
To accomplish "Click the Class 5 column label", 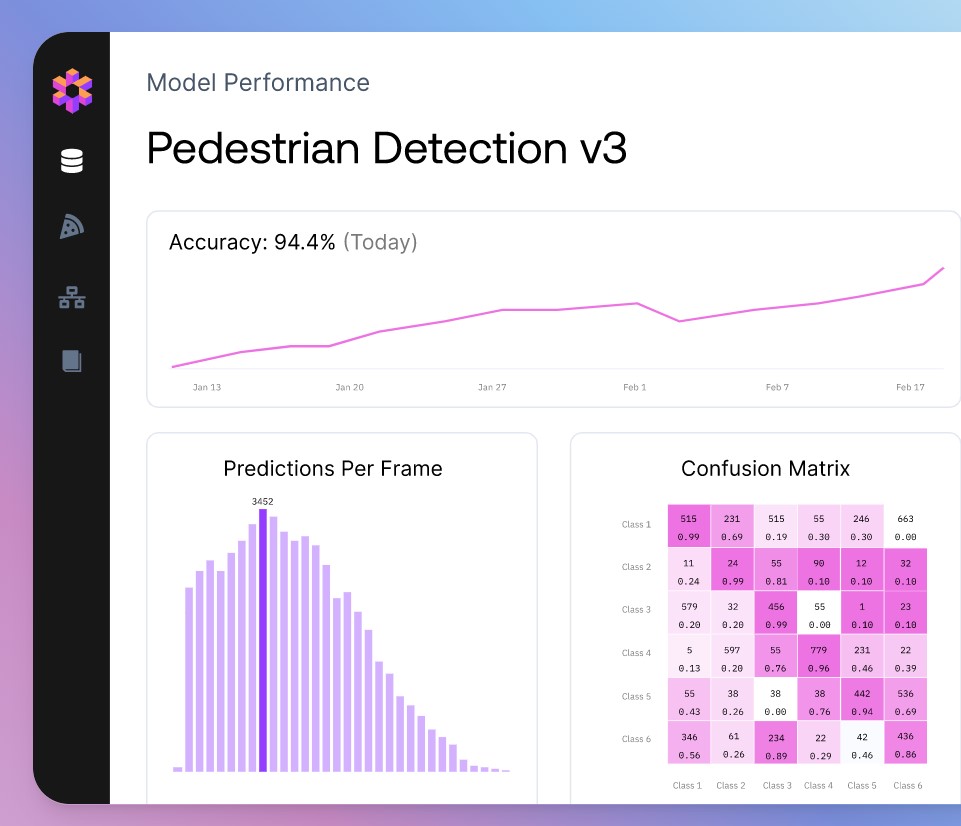I will [x=862, y=786].
